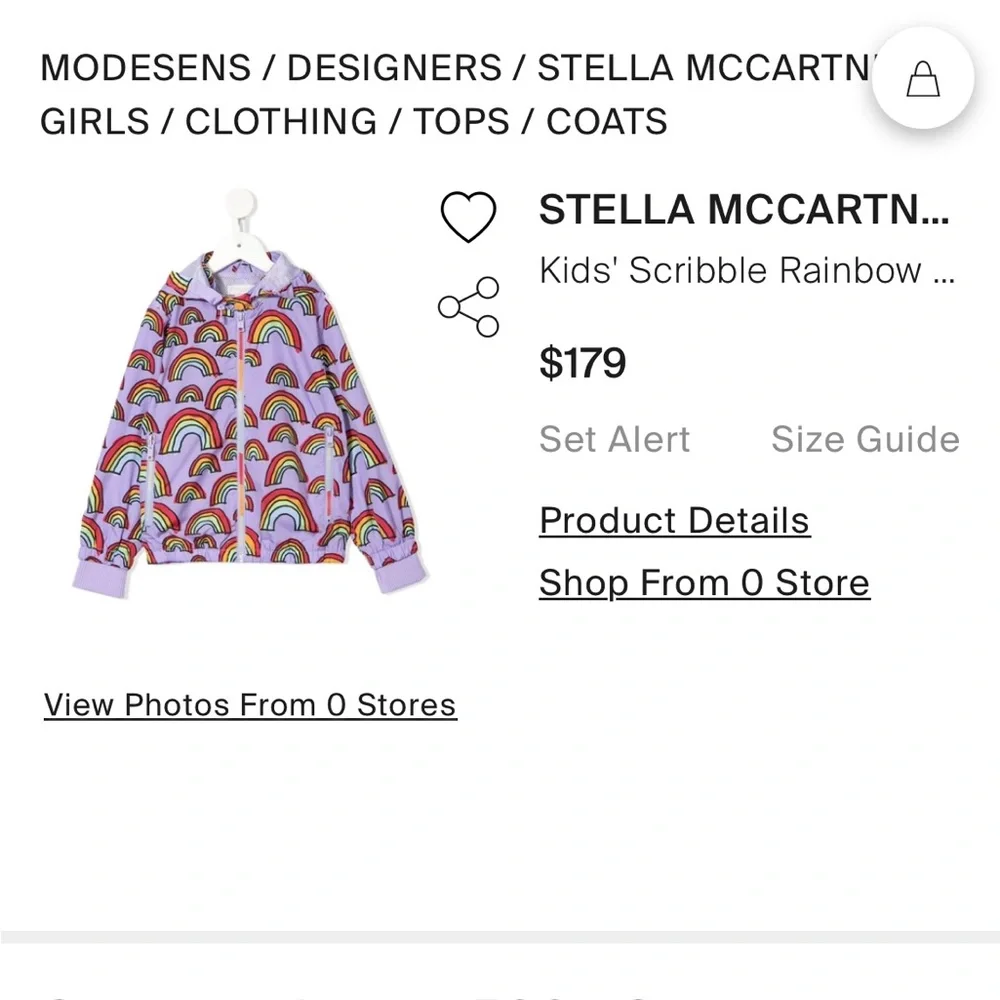Image resolution: width=1000 pixels, height=1000 pixels.
Task: Open the CLOTHING breadcrumb category
Action: [x=282, y=121]
